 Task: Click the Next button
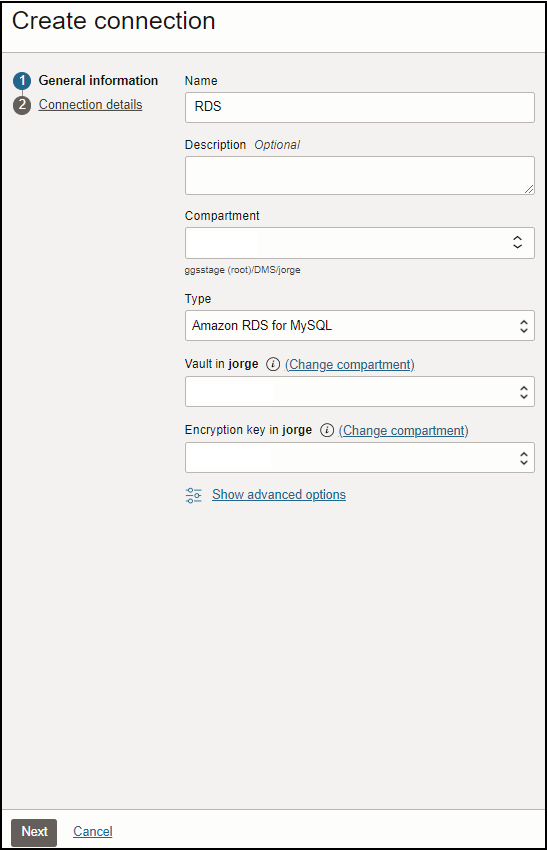pyautogui.click(x=34, y=832)
